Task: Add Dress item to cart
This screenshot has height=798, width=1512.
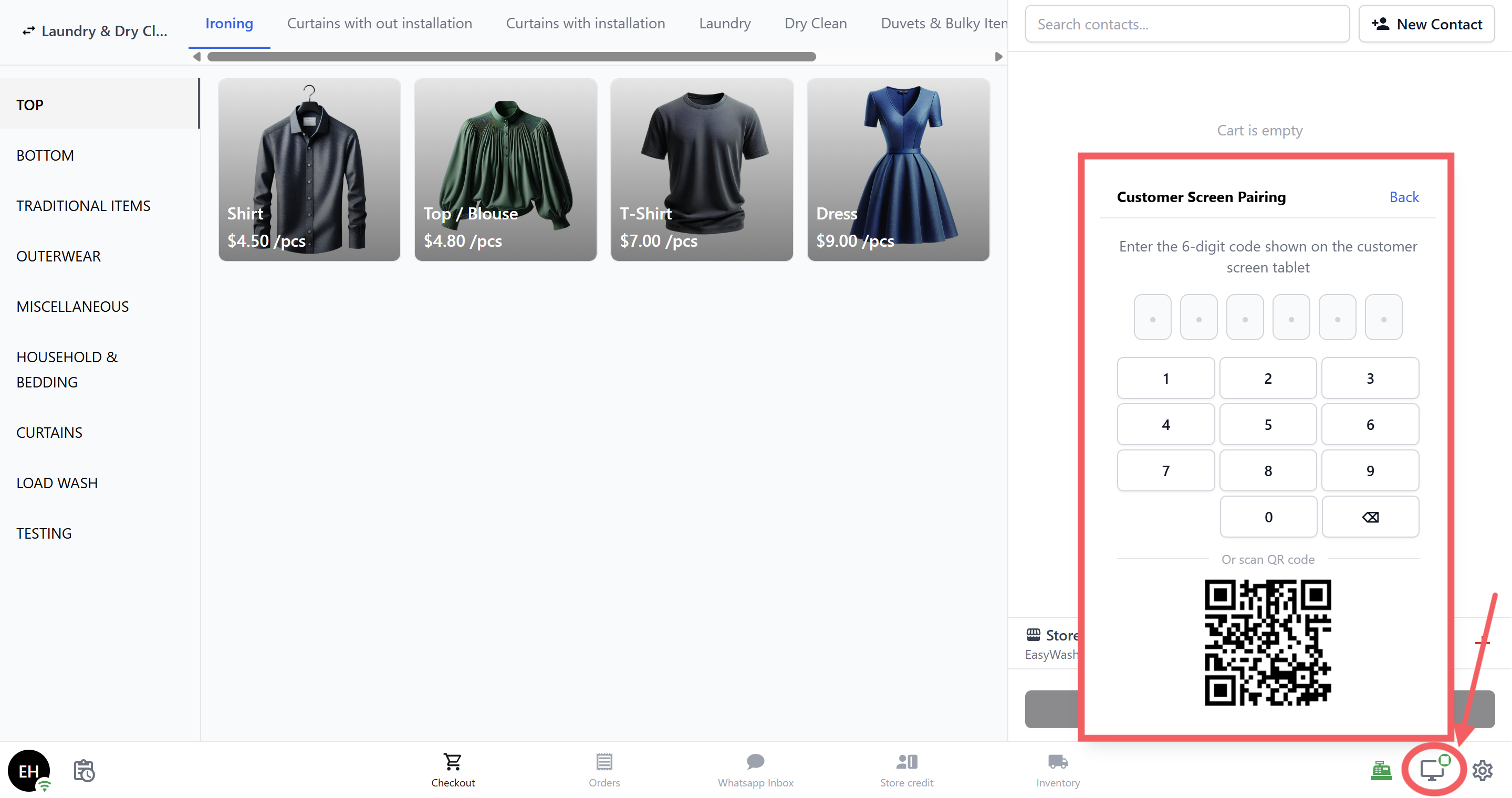Action: [898, 170]
